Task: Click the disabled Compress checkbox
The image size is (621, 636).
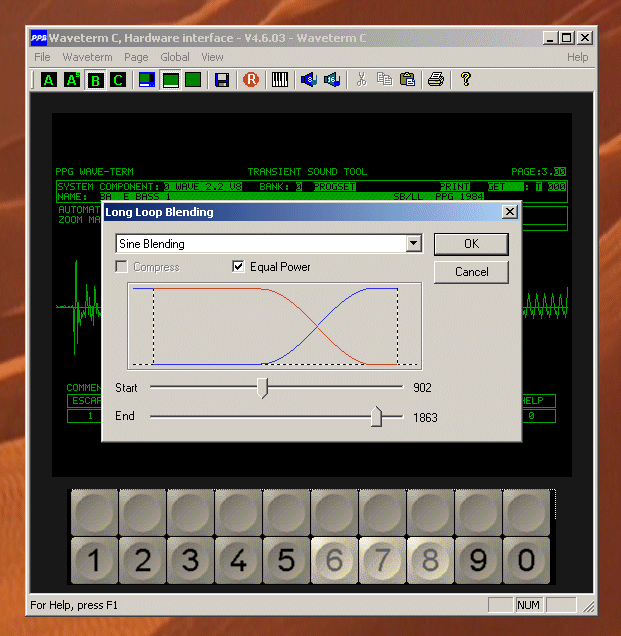Action: point(121,266)
